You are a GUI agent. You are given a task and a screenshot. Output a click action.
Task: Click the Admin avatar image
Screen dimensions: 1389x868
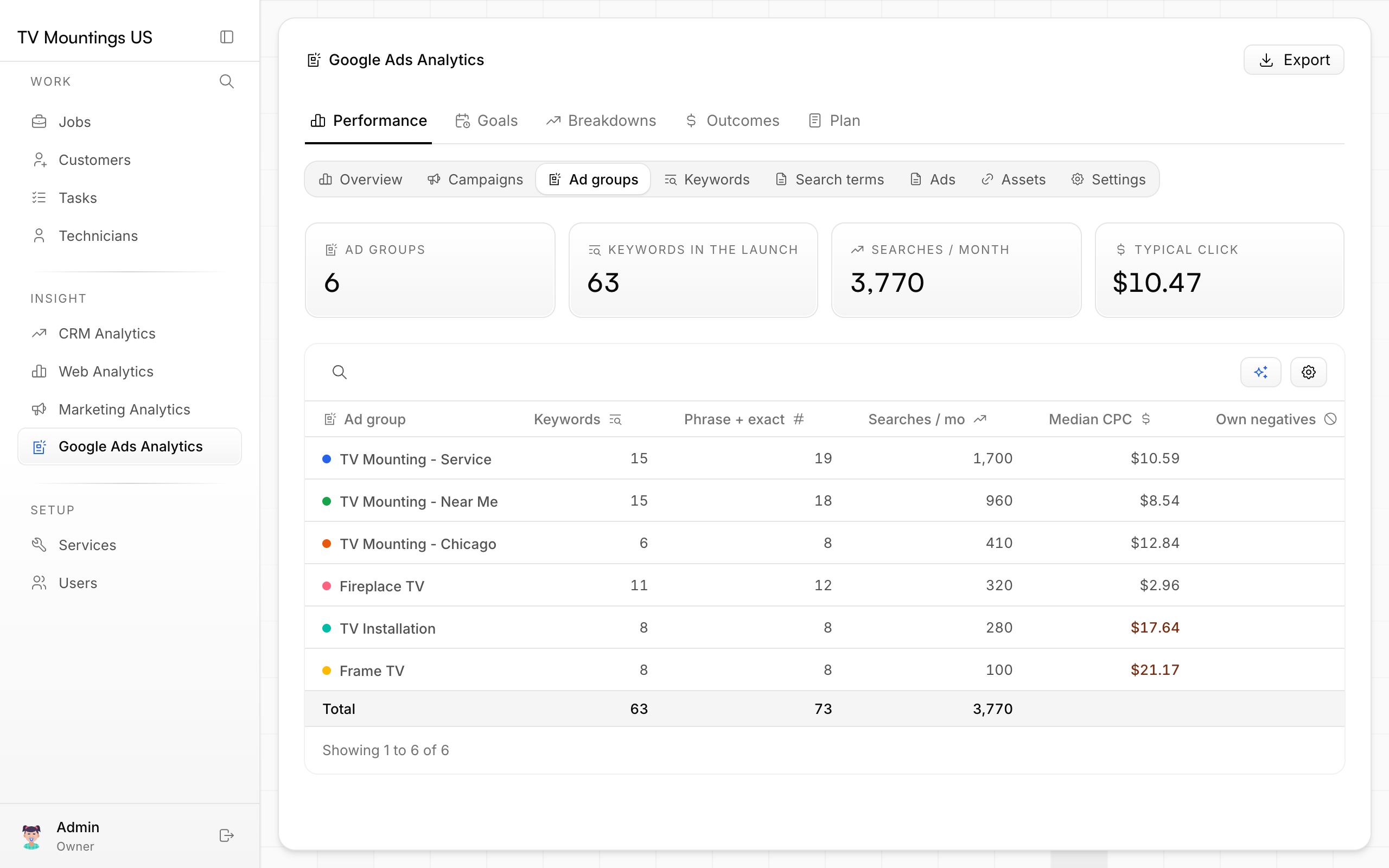coord(31,836)
